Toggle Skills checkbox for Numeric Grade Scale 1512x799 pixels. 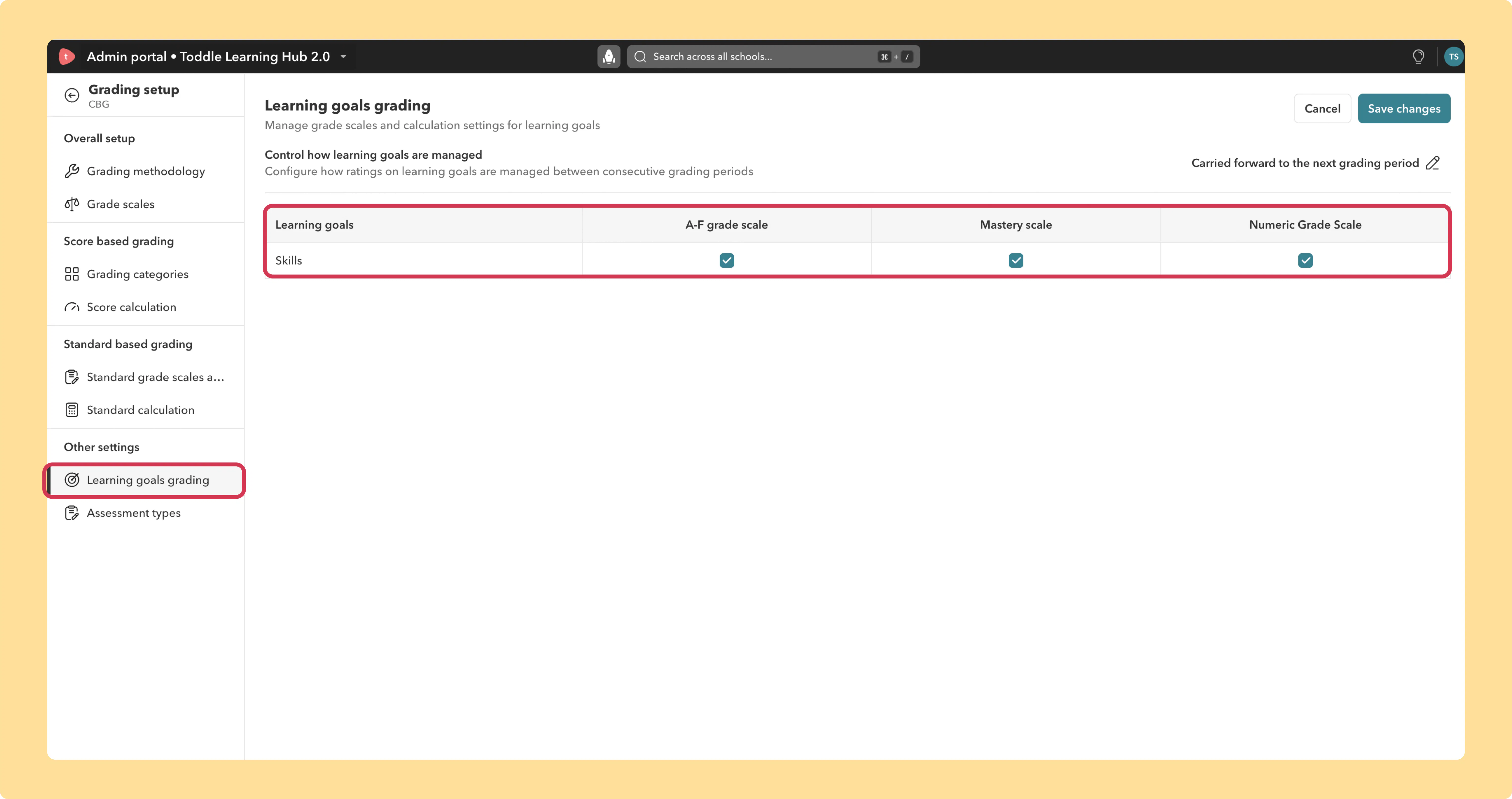(1305, 261)
